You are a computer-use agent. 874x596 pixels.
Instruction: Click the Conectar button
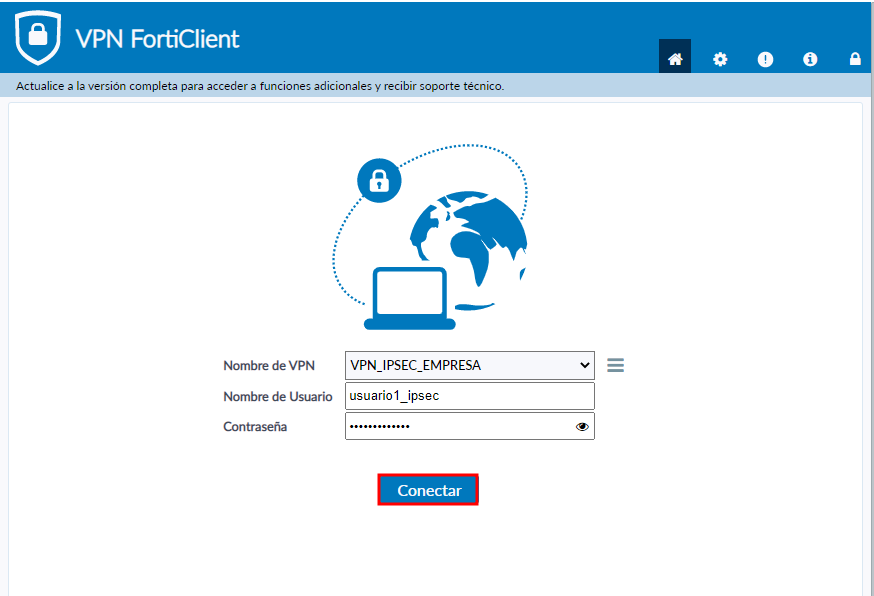pos(428,490)
